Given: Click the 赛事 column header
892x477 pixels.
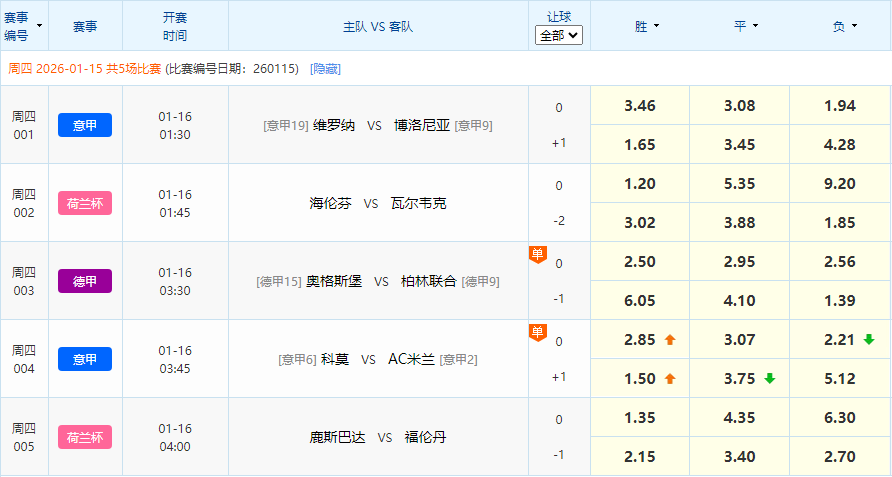Looking at the screenshot, I should (85, 26).
